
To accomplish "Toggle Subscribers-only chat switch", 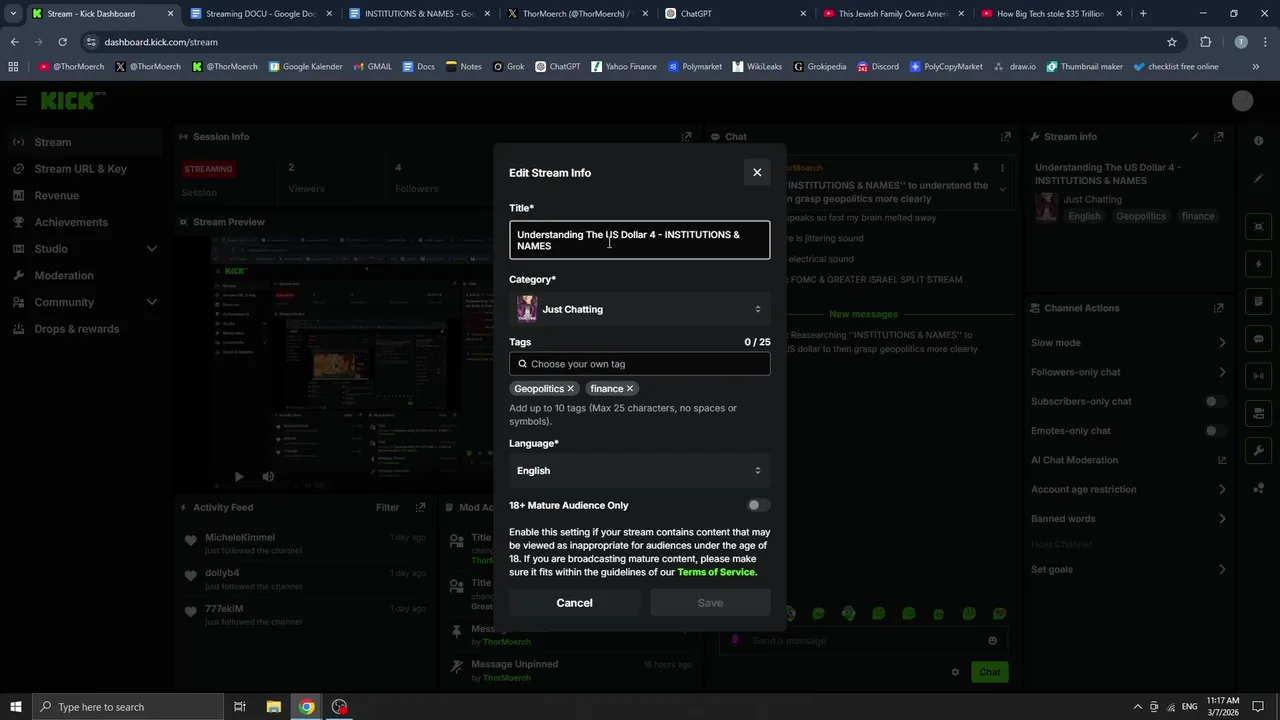I will [1215, 402].
